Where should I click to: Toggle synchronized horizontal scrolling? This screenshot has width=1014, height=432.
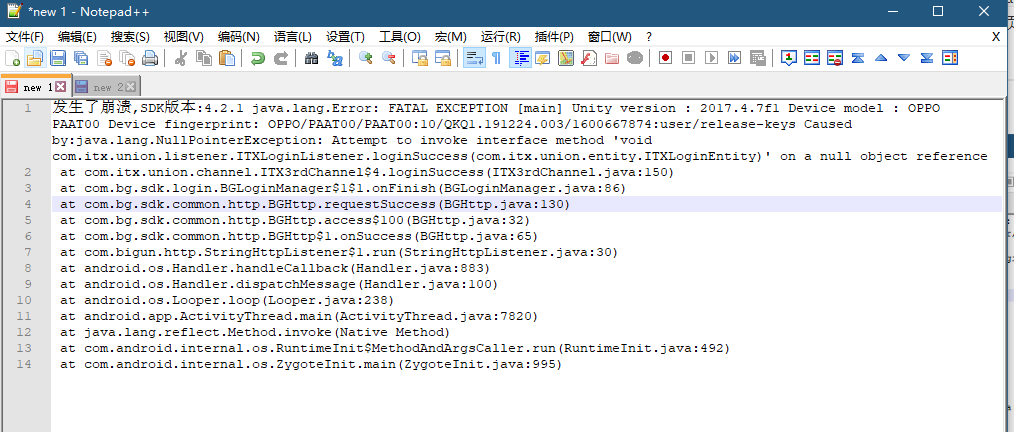[x=442, y=58]
